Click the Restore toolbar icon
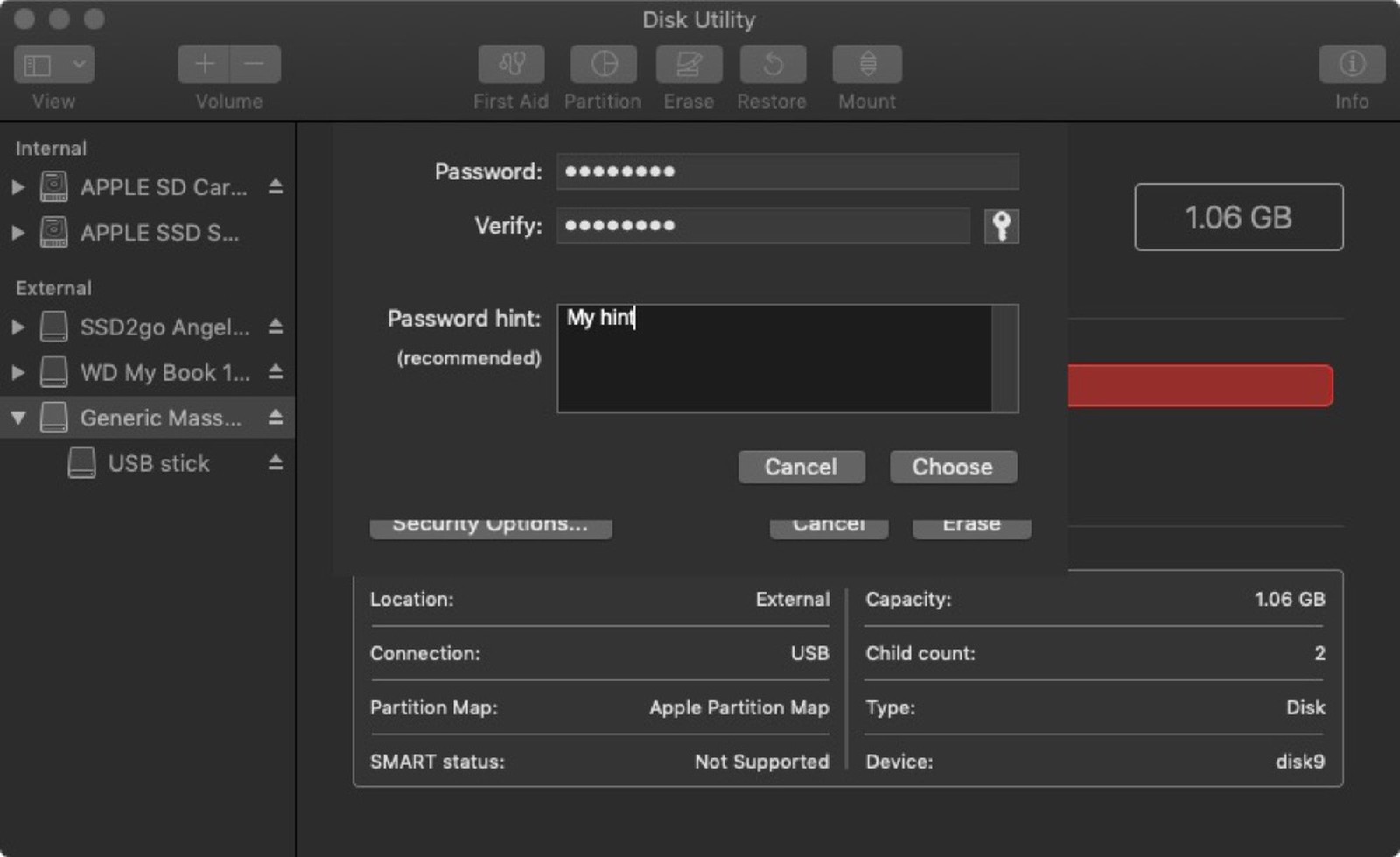The height and width of the screenshot is (857, 1400). pyautogui.click(x=772, y=64)
